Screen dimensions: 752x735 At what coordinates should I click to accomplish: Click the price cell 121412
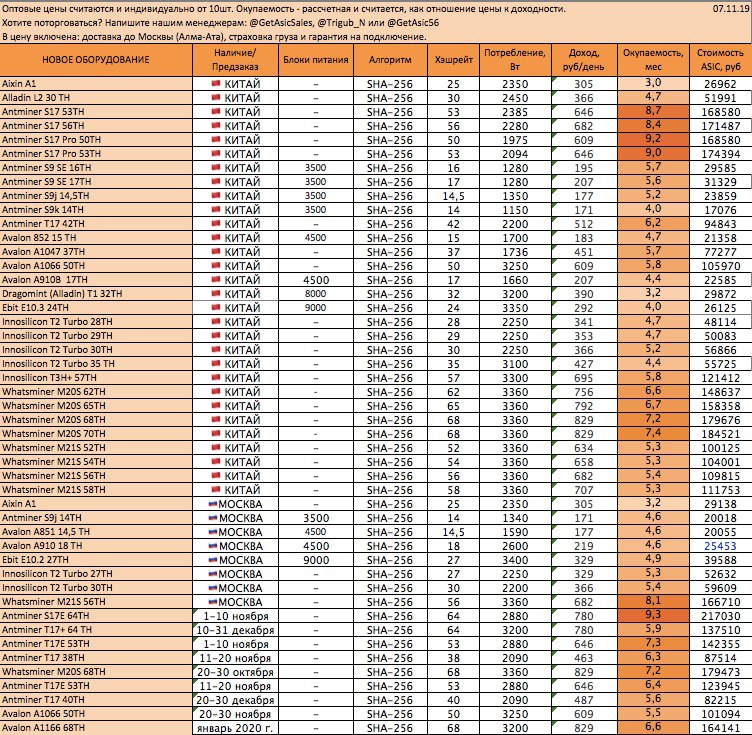(720, 378)
